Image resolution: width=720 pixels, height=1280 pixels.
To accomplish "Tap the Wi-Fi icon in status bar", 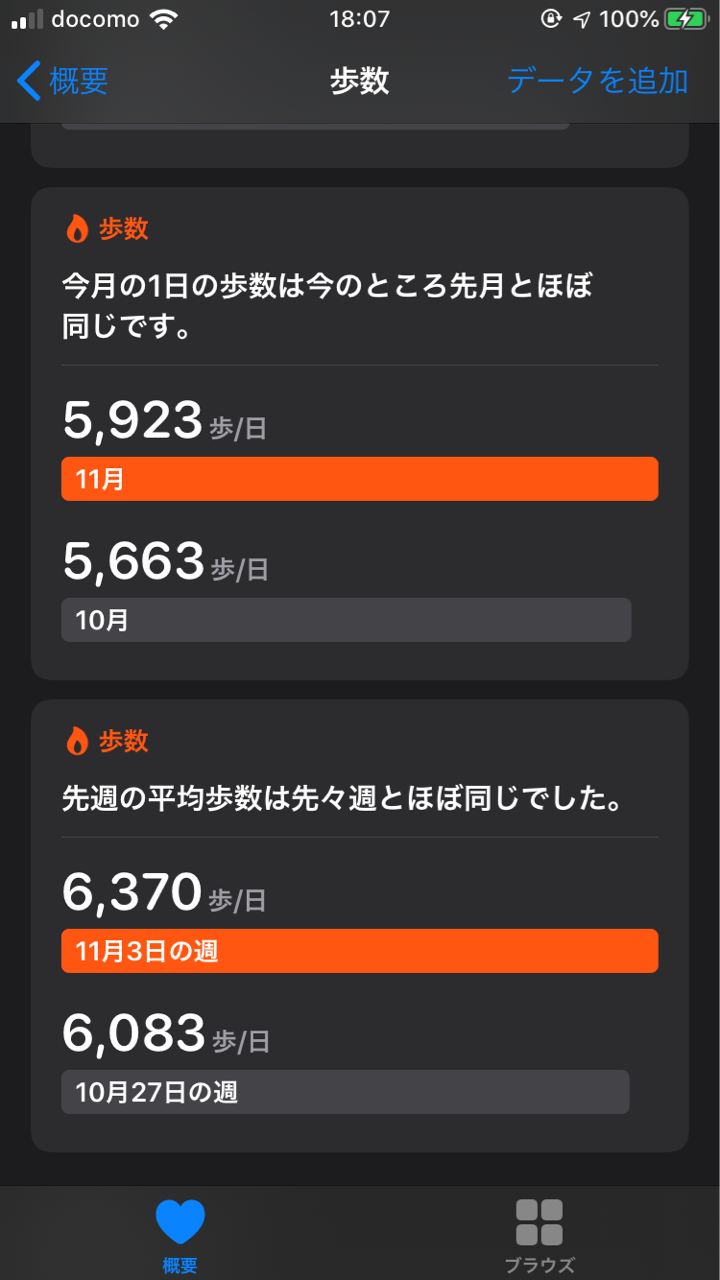I will coord(162,19).
